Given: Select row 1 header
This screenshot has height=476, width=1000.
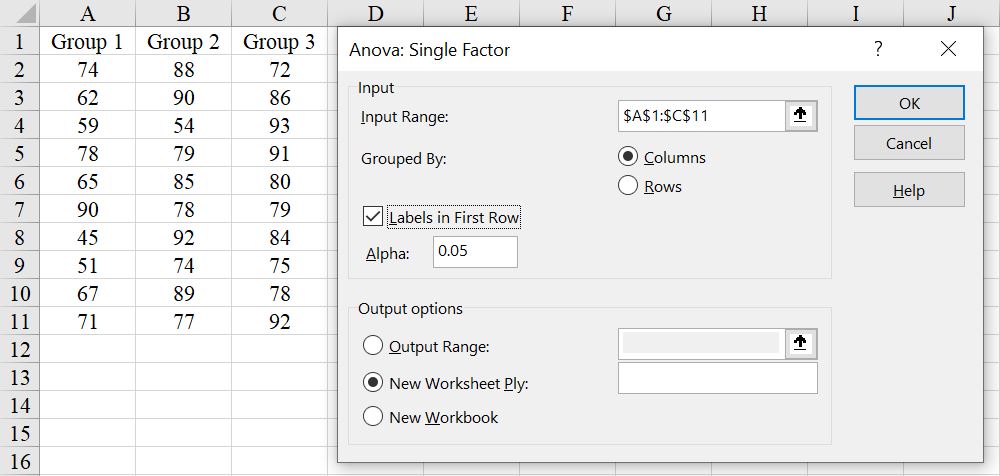Looking at the screenshot, I should click(x=20, y=42).
